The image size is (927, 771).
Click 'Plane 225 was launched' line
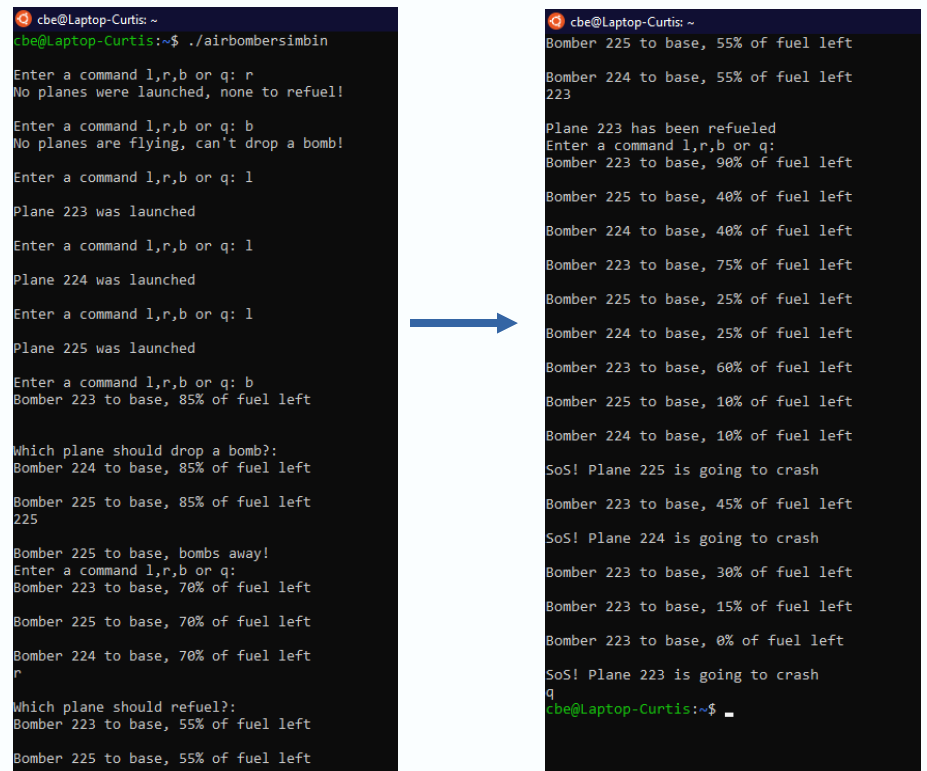[x=104, y=348]
